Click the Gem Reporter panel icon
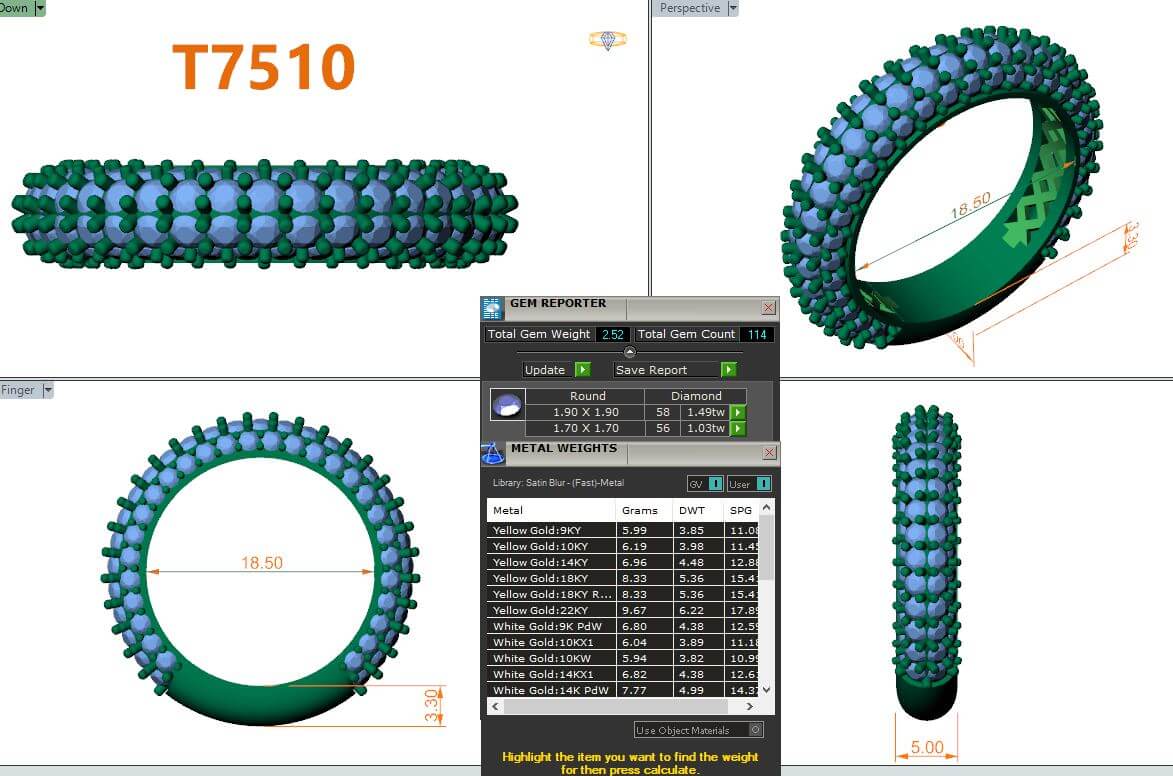 coord(491,308)
